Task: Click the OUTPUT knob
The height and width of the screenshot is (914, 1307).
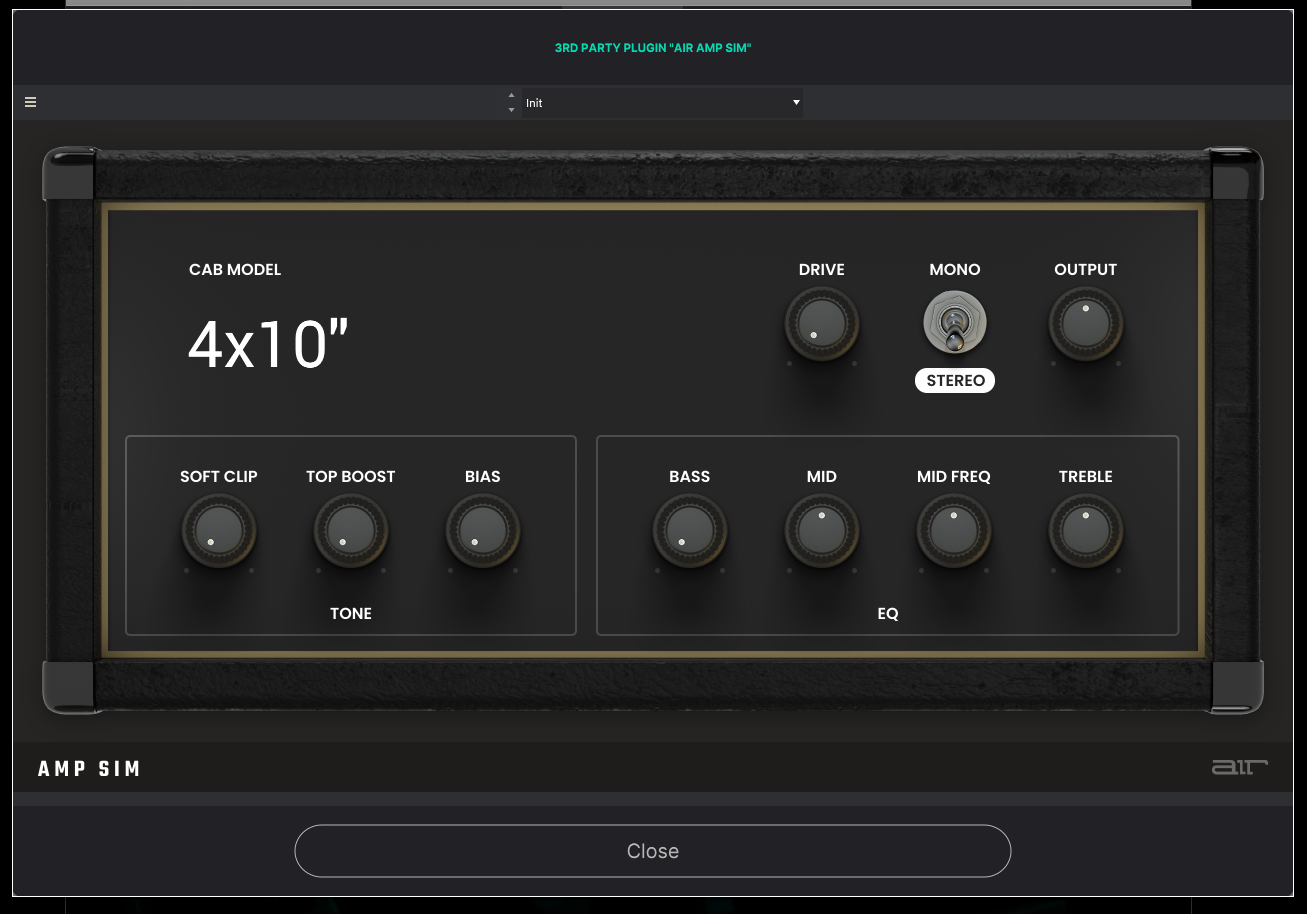Action: click(1086, 324)
